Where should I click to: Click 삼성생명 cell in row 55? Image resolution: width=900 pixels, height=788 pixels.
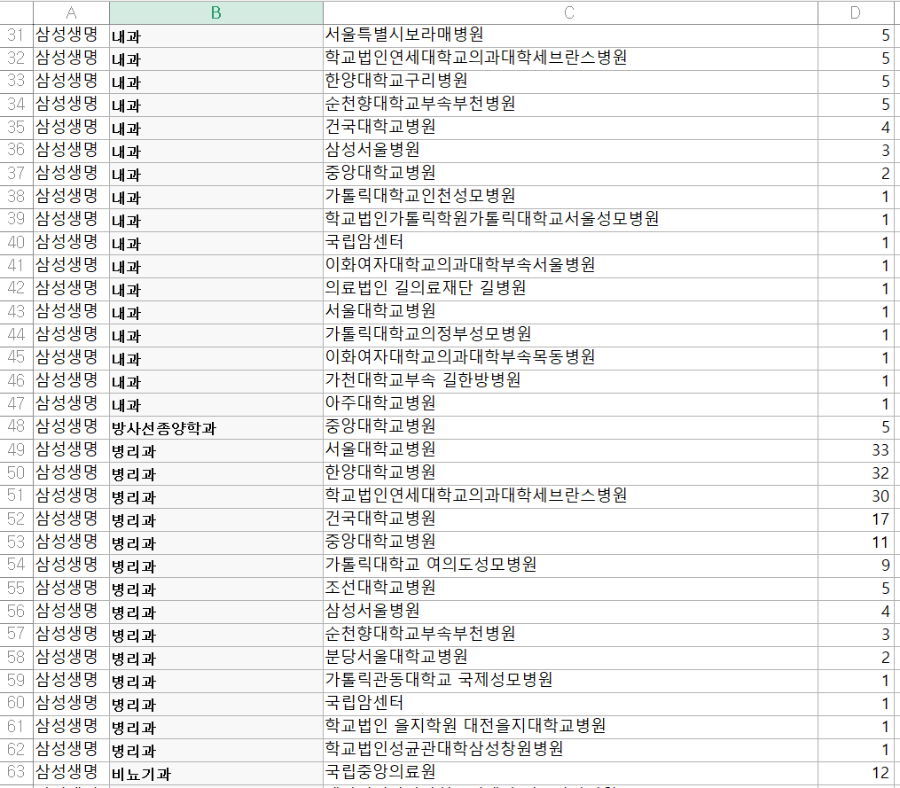tap(71, 589)
